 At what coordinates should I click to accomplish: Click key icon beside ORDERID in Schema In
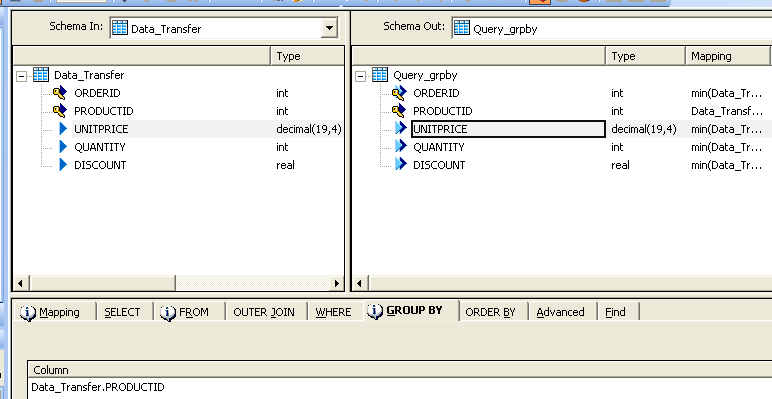(60, 93)
